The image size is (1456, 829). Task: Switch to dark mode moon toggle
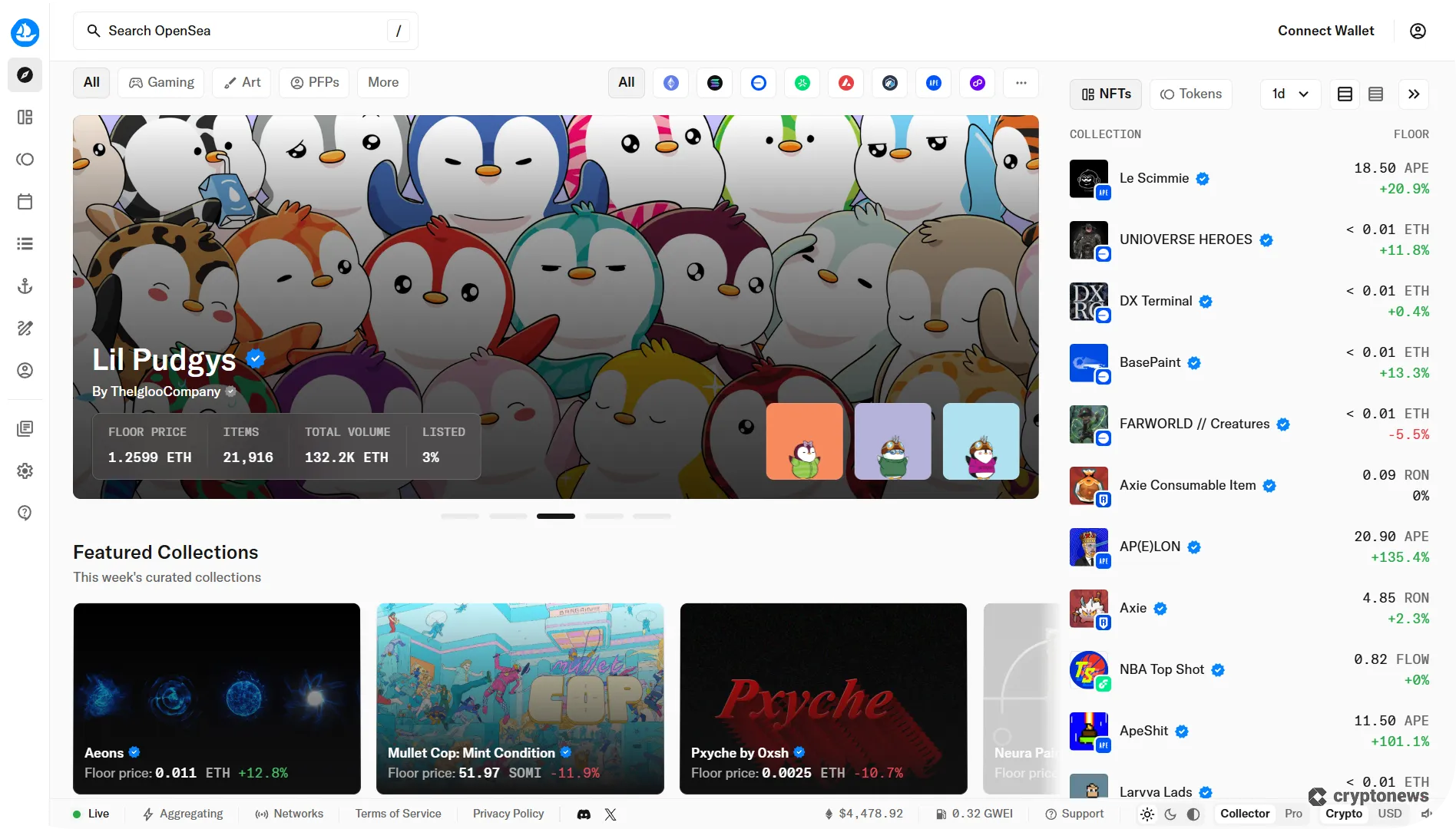[1170, 814]
